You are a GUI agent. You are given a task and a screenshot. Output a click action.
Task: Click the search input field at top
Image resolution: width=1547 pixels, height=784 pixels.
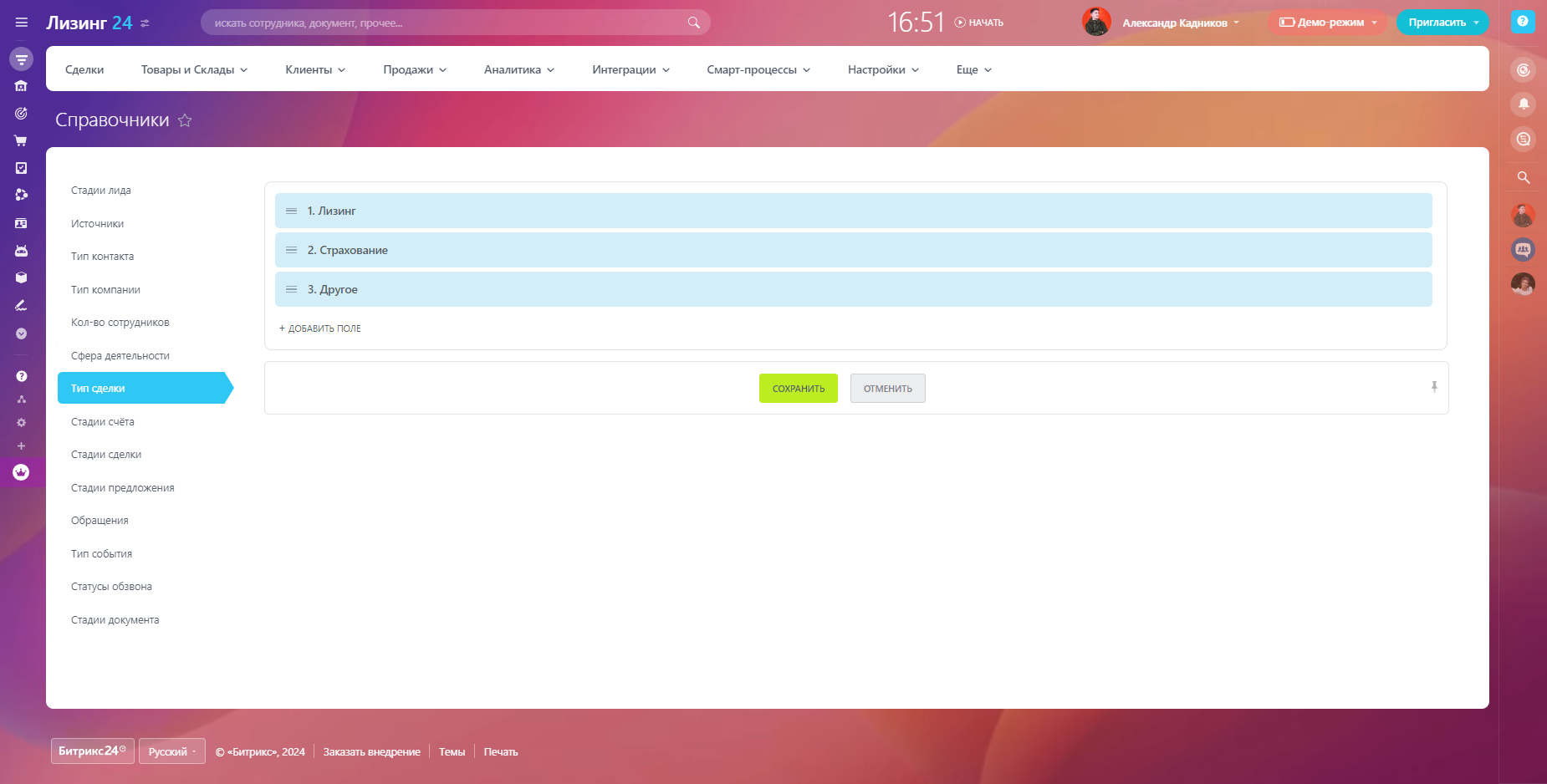(447, 23)
